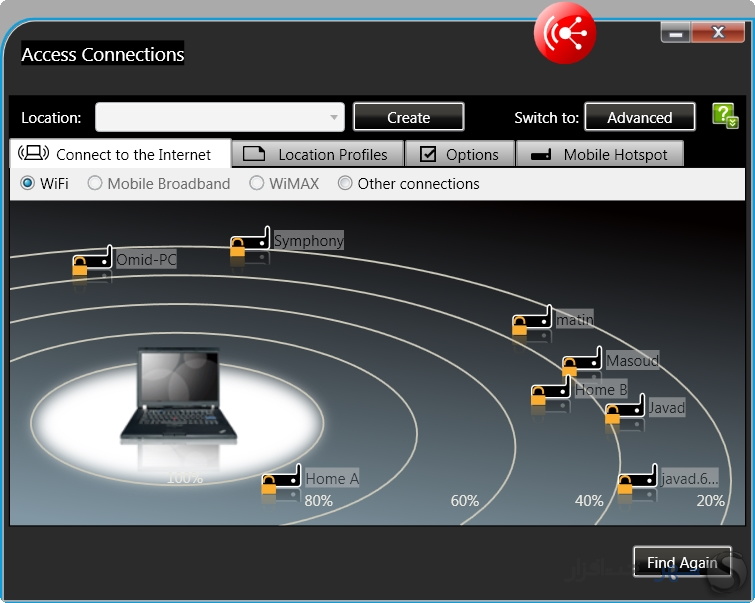Open the green help icon
The height and width of the screenshot is (603, 755).
(725, 116)
